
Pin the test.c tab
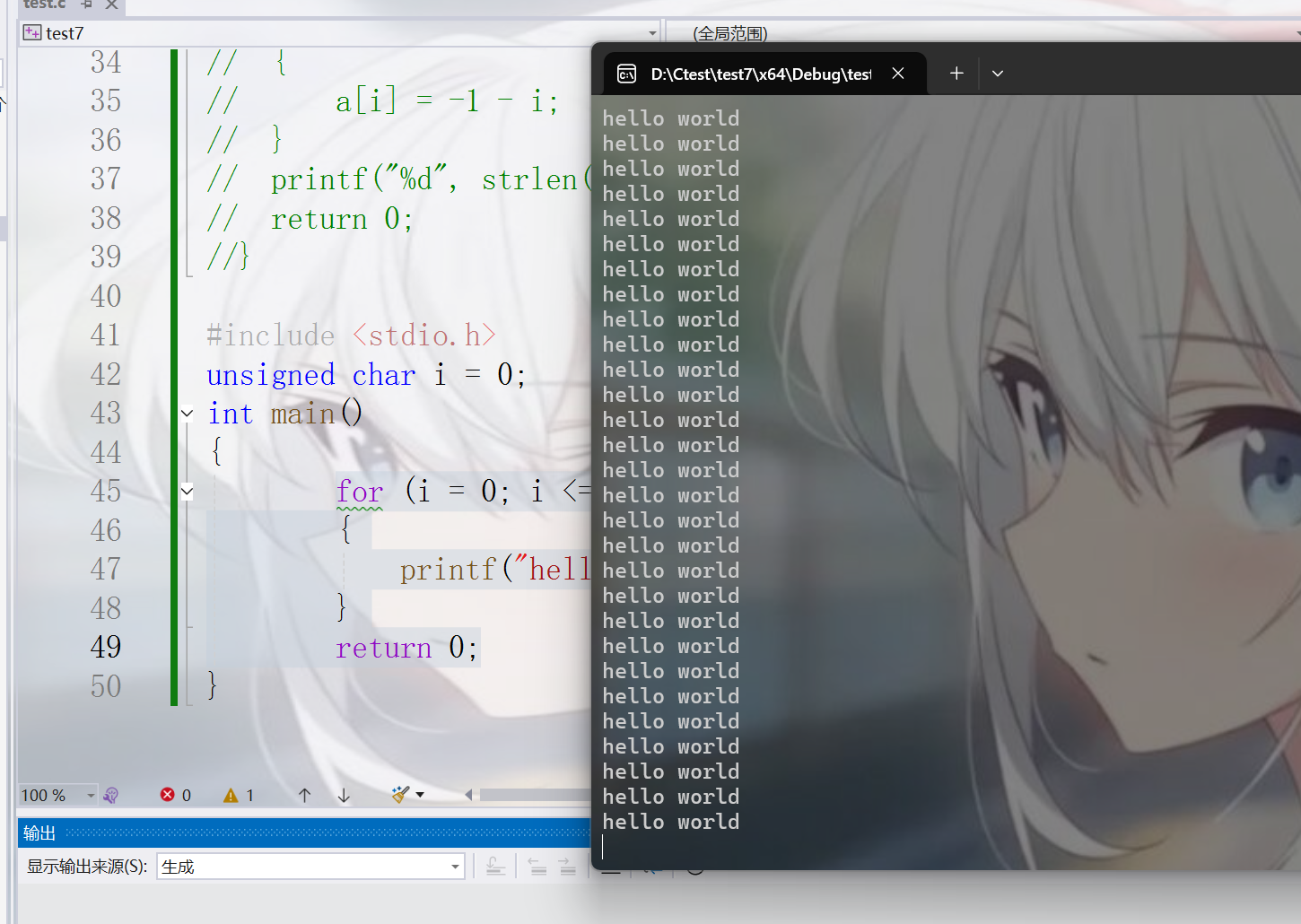87,4
